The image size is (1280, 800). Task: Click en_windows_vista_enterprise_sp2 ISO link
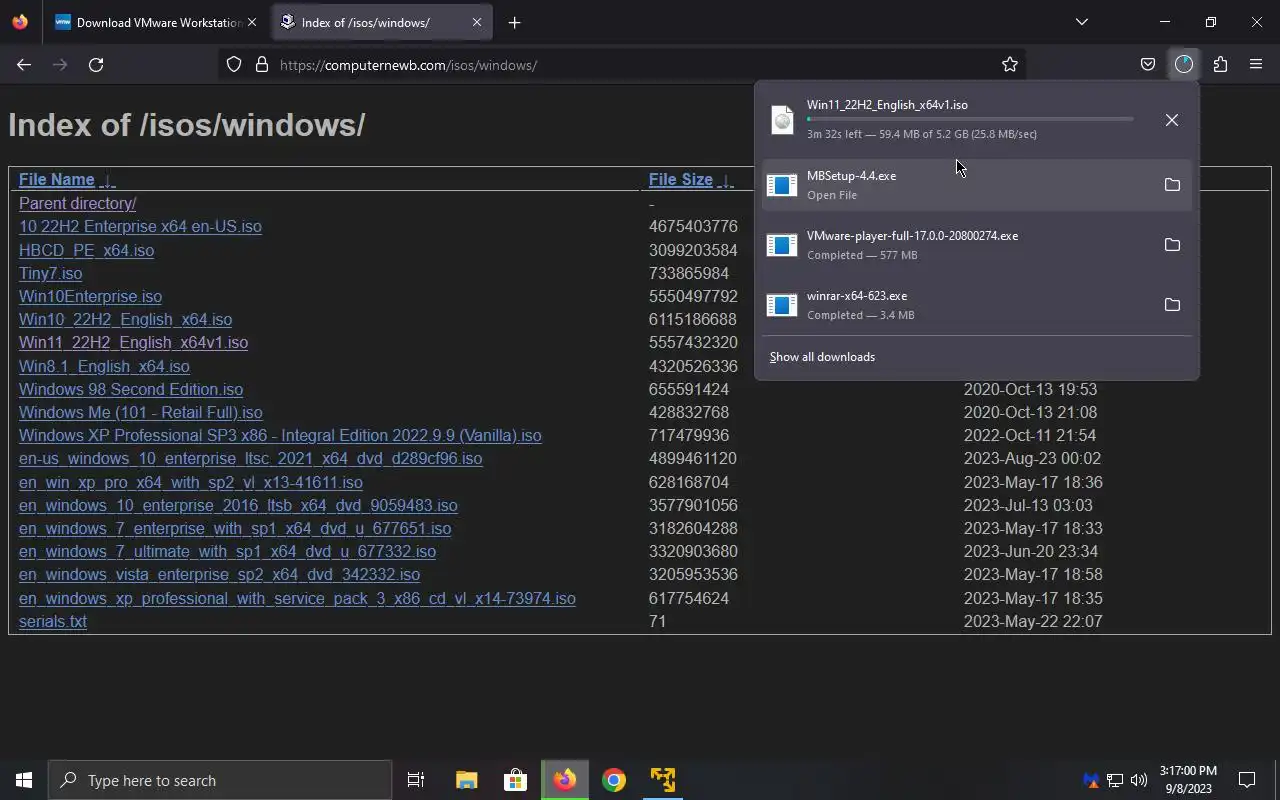click(219, 575)
